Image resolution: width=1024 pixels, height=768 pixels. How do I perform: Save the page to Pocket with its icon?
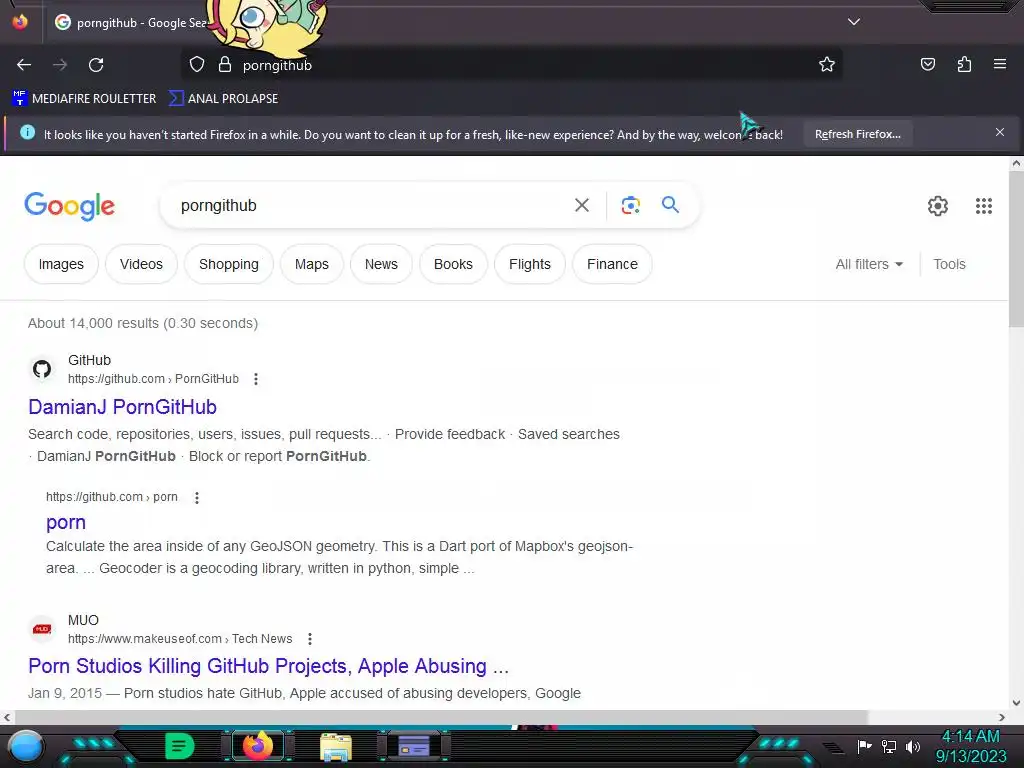(927, 64)
